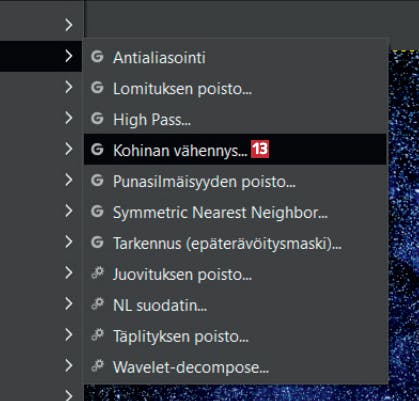Image resolution: width=419 pixels, height=401 pixels.
Task: Expand the submenu arrow left of Punasilmäisyyden poisto
Action: coord(69,180)
